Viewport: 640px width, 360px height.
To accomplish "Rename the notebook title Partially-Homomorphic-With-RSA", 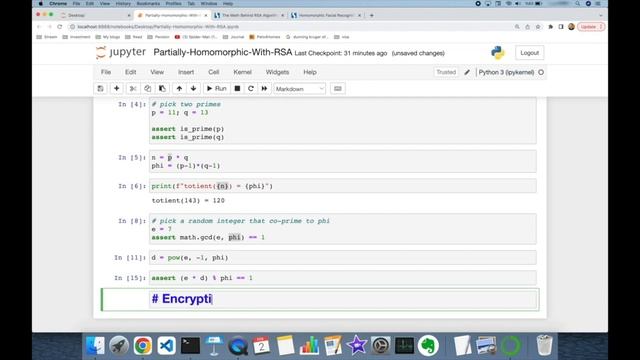I will [x=222, y=52].
